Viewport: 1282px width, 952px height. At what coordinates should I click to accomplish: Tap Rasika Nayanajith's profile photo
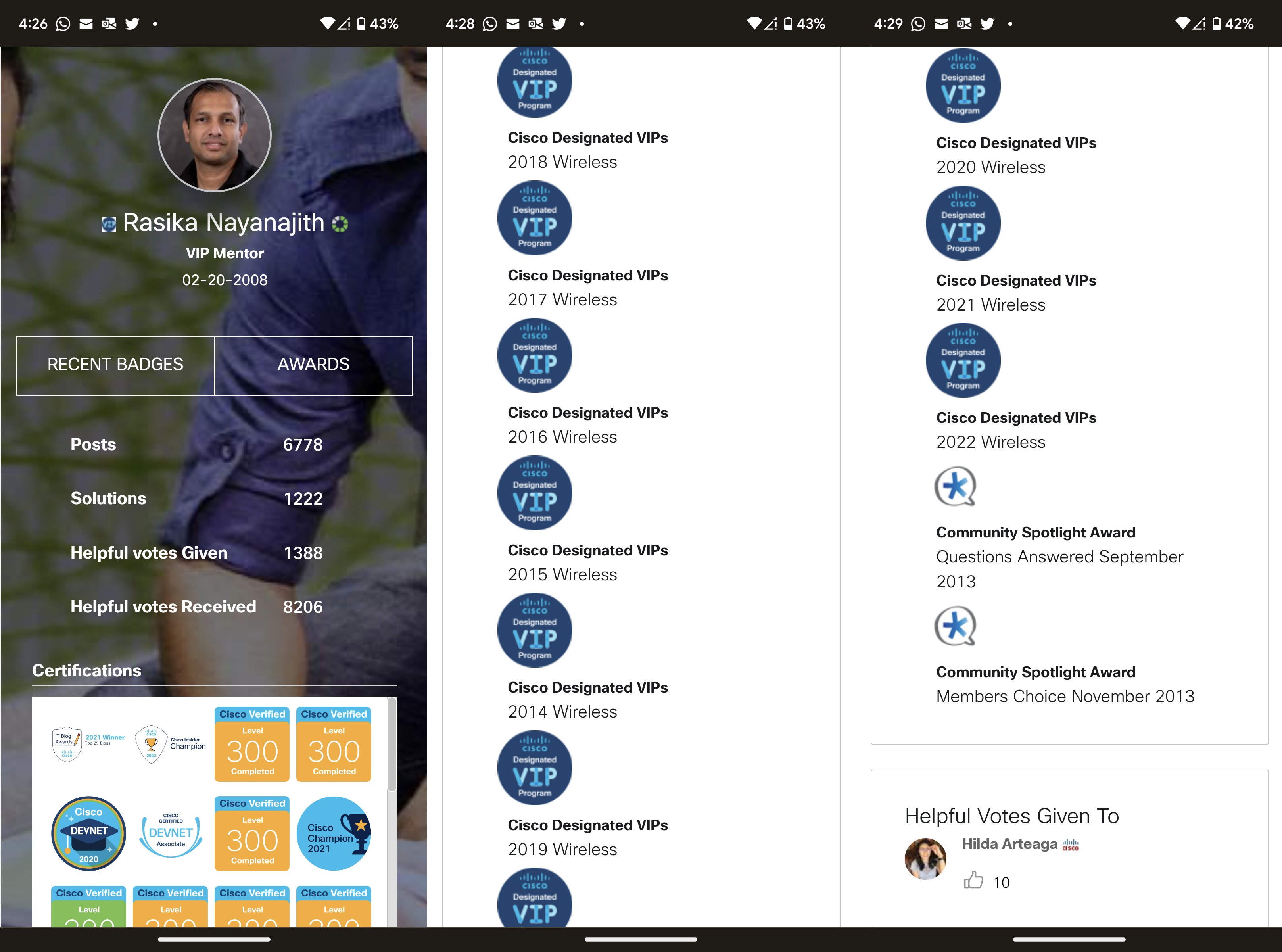point(214,135)
